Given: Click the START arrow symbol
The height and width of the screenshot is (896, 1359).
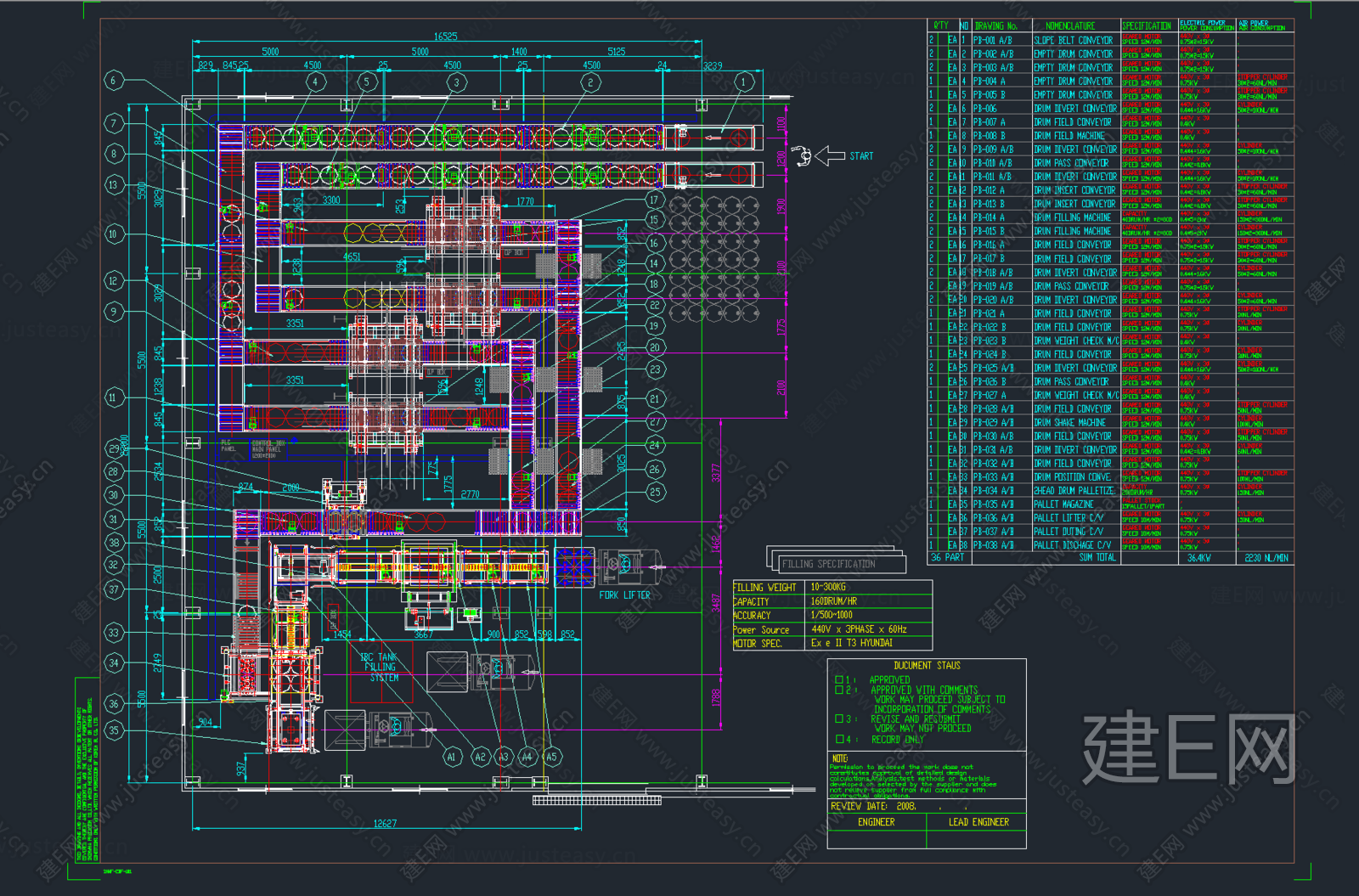Looking at the screenshot, I should (x=830, y=155).
